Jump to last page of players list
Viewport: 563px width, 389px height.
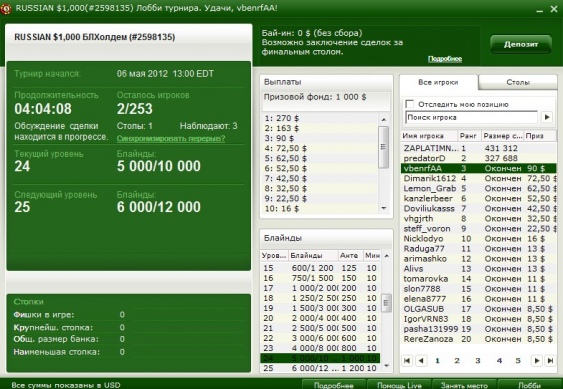coord(550,361)
